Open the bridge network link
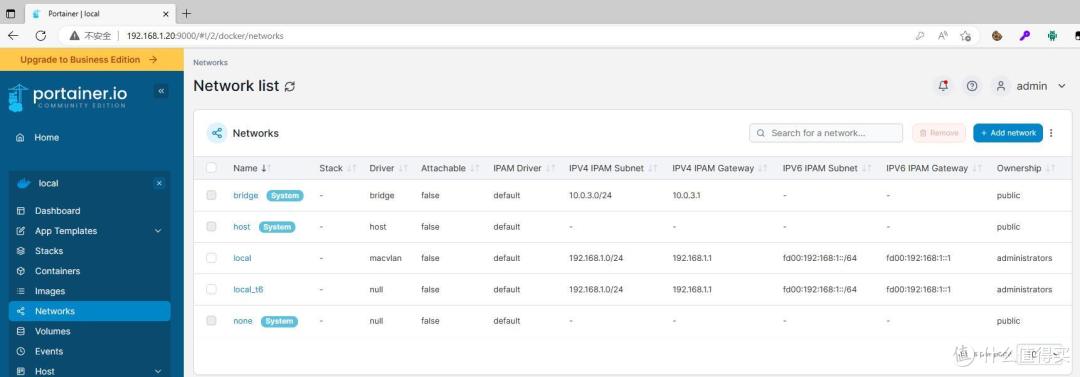 tap(246, 195)
